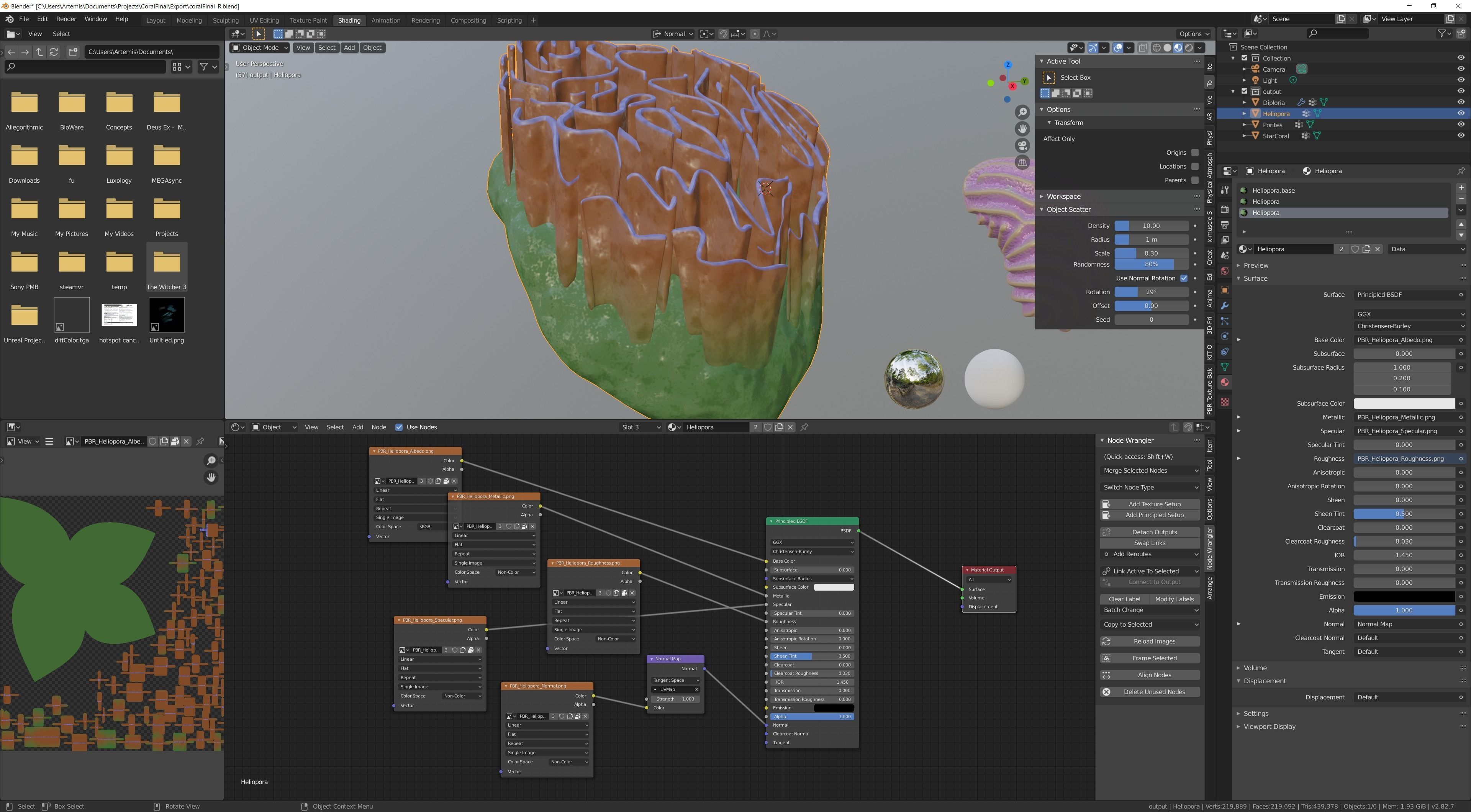Click Frame Selected button
This screenshot has height=812, width=1471.
pos(1150,658)
